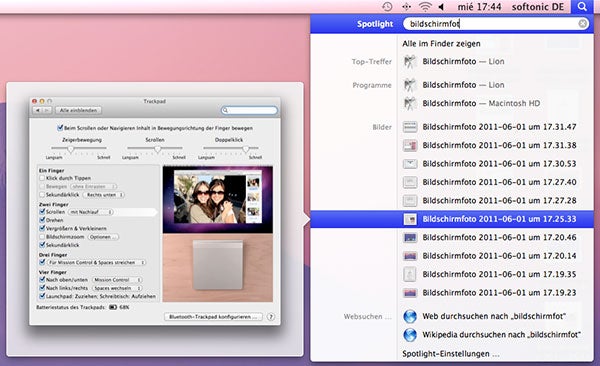The image size is (600, 366).
Task: Click thumbnail icon of Bildschirmfoto um 17.31.47
Action: (x=410, y=127)
